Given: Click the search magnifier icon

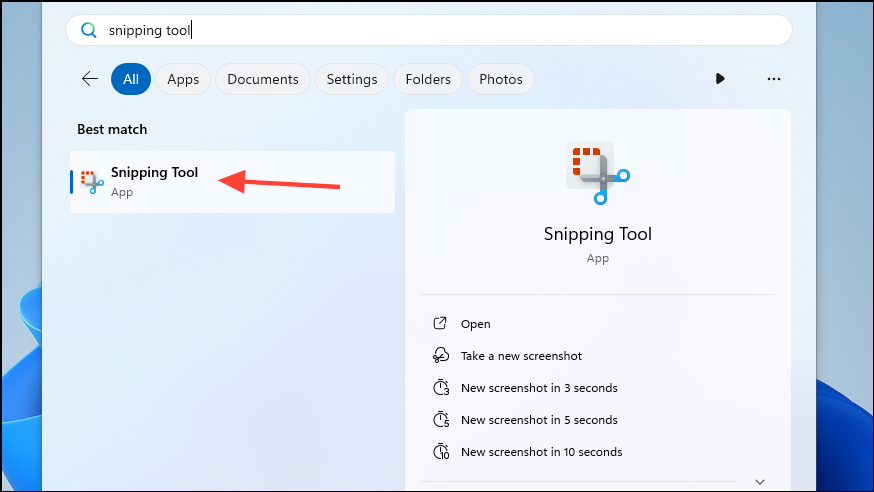Looking at the screenshot, I should (x=89, y=30).
